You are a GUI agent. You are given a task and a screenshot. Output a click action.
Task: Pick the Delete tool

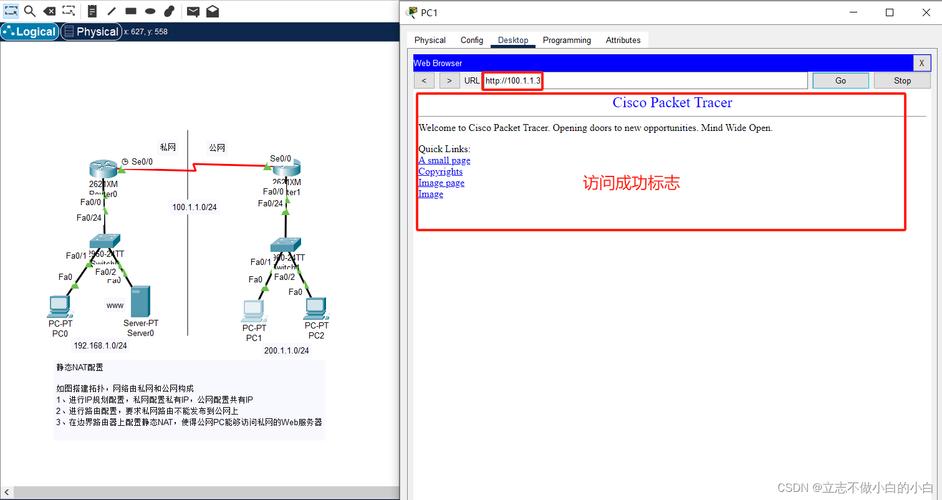point(50,11)
